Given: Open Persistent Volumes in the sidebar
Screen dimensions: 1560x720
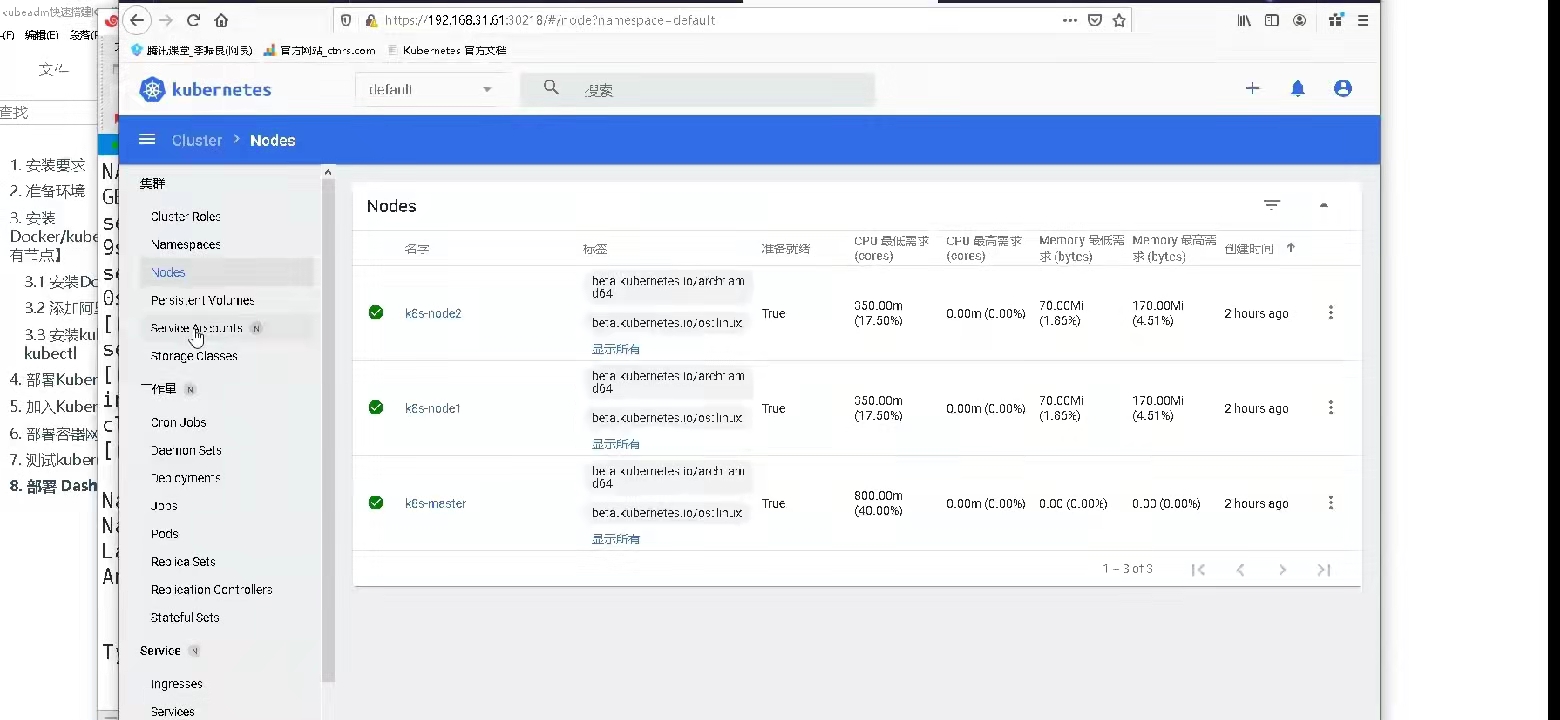Looking at the screenshot, I should [203, 300].
